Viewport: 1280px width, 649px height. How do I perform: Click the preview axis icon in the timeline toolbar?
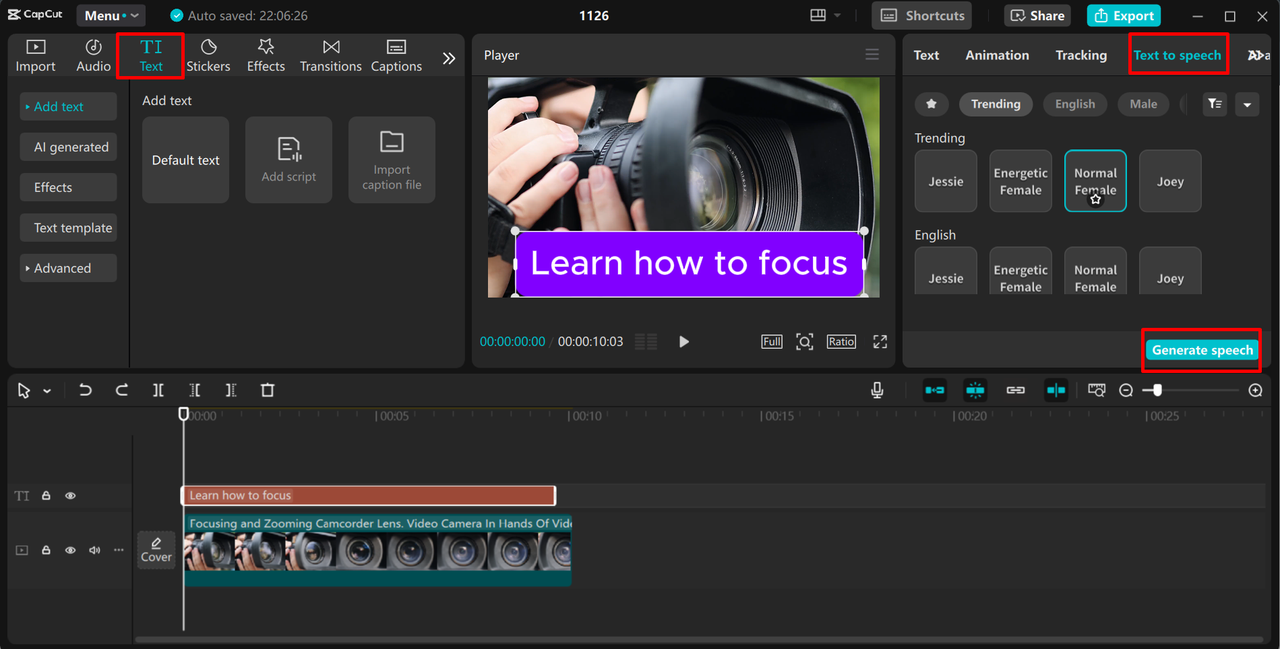coord(1097,390)
